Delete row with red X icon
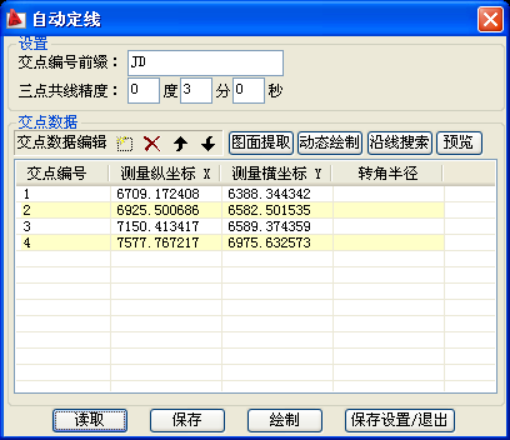This screenshot has width=510, height=440. tap(152, 144)
